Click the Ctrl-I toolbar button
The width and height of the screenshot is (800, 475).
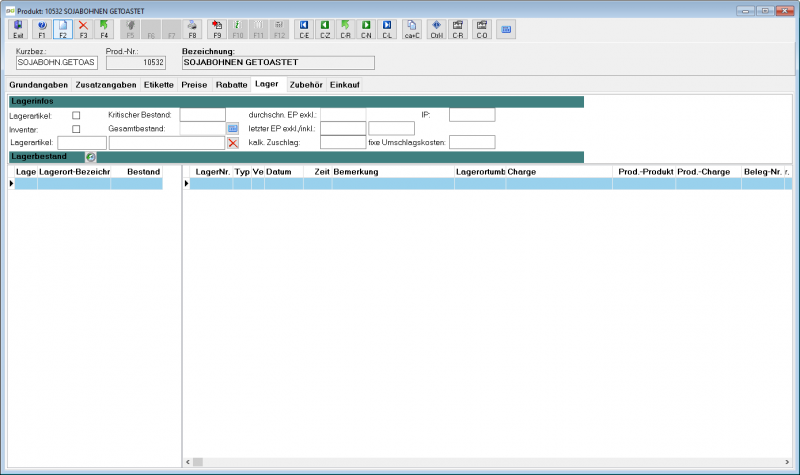(x=437, y=29)
